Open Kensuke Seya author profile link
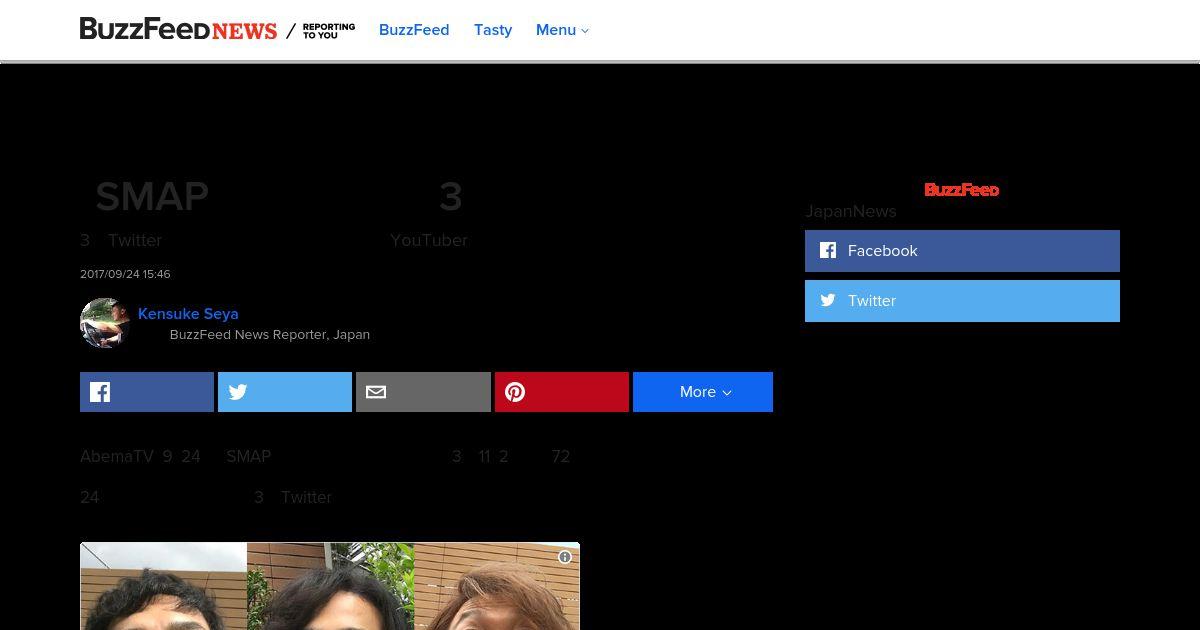Image resolution: width=1200 pixels, height=630 pixels. (188, 314)
